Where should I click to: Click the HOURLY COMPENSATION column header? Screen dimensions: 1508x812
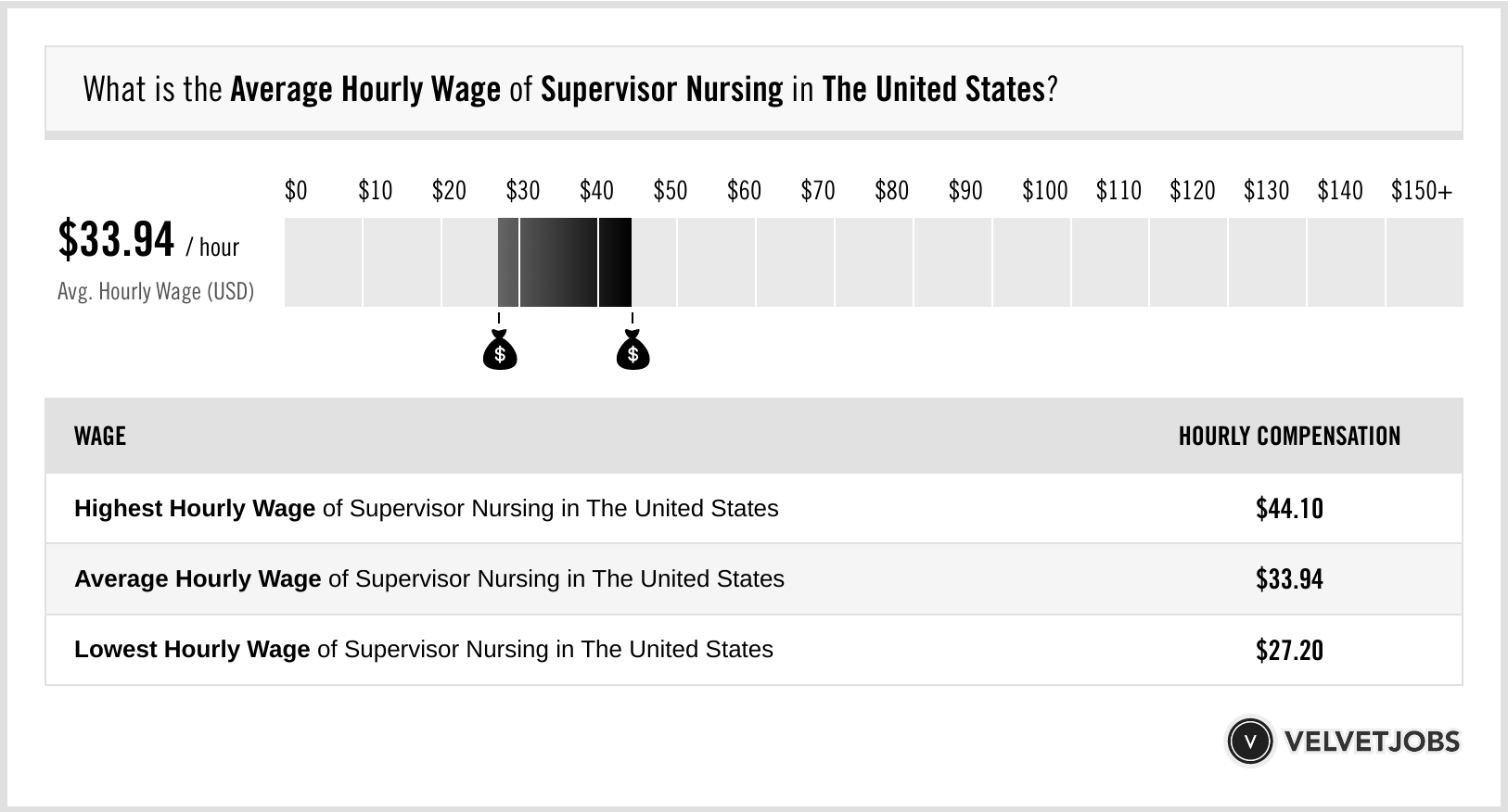click(1289, 436)
